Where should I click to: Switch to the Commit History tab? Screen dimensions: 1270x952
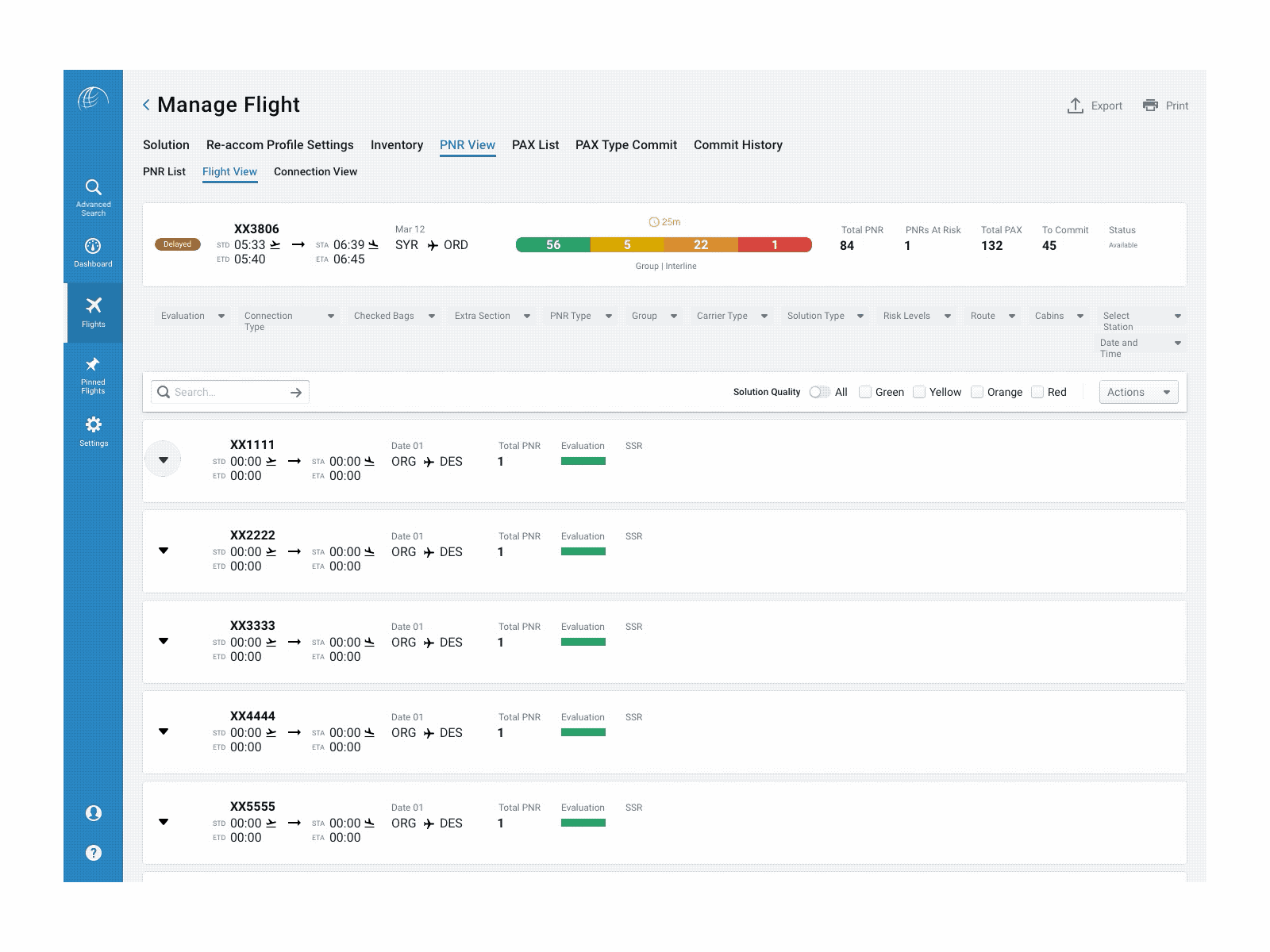(737, 144)
